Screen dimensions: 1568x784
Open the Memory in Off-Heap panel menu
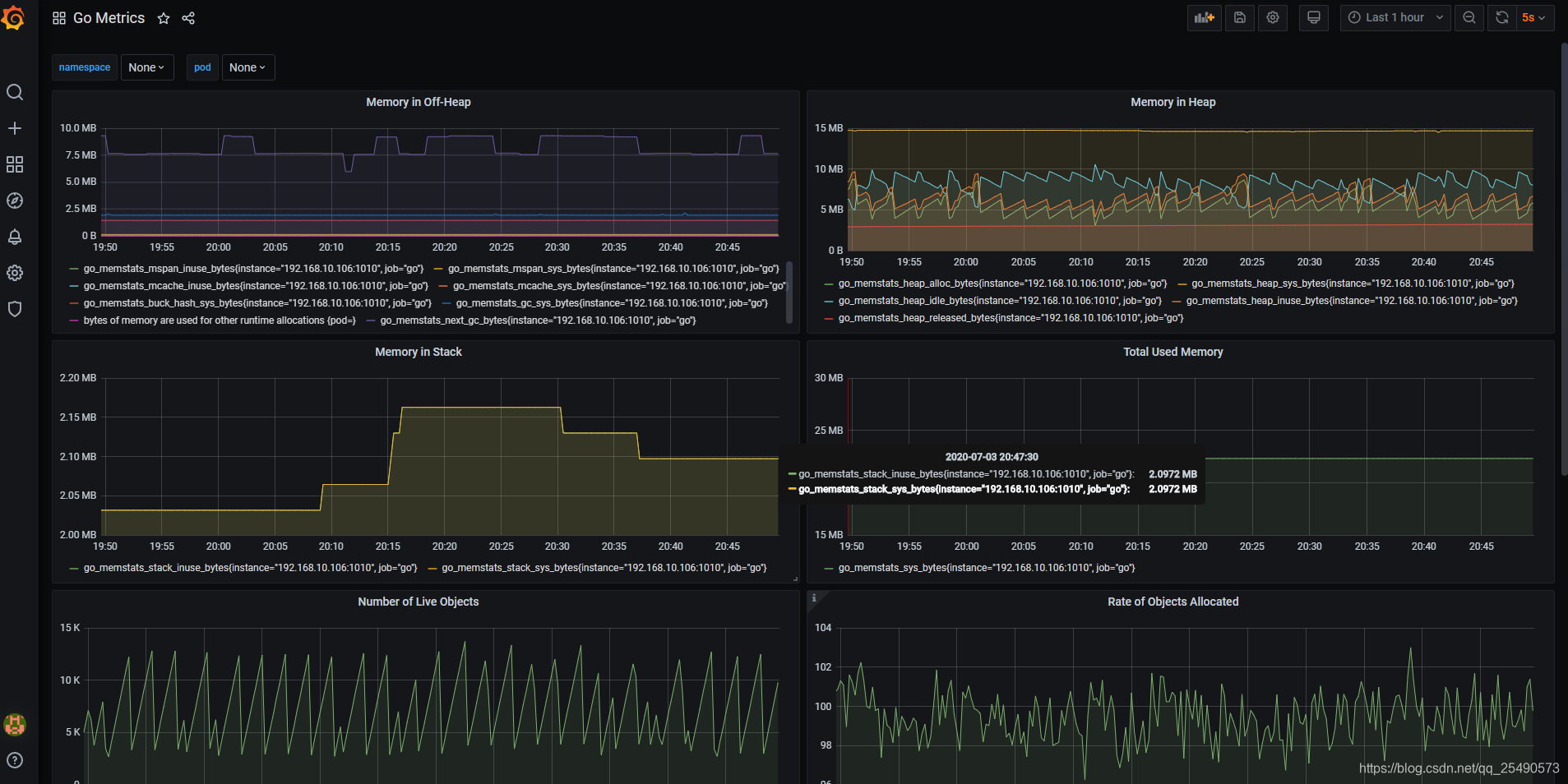(418, 102)
